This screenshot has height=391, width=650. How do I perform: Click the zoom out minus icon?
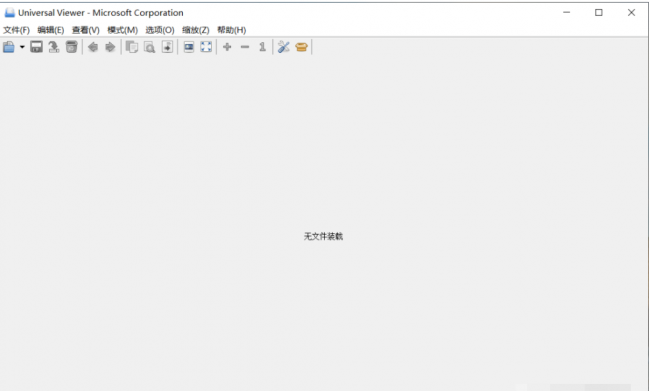tap(245, 47)
